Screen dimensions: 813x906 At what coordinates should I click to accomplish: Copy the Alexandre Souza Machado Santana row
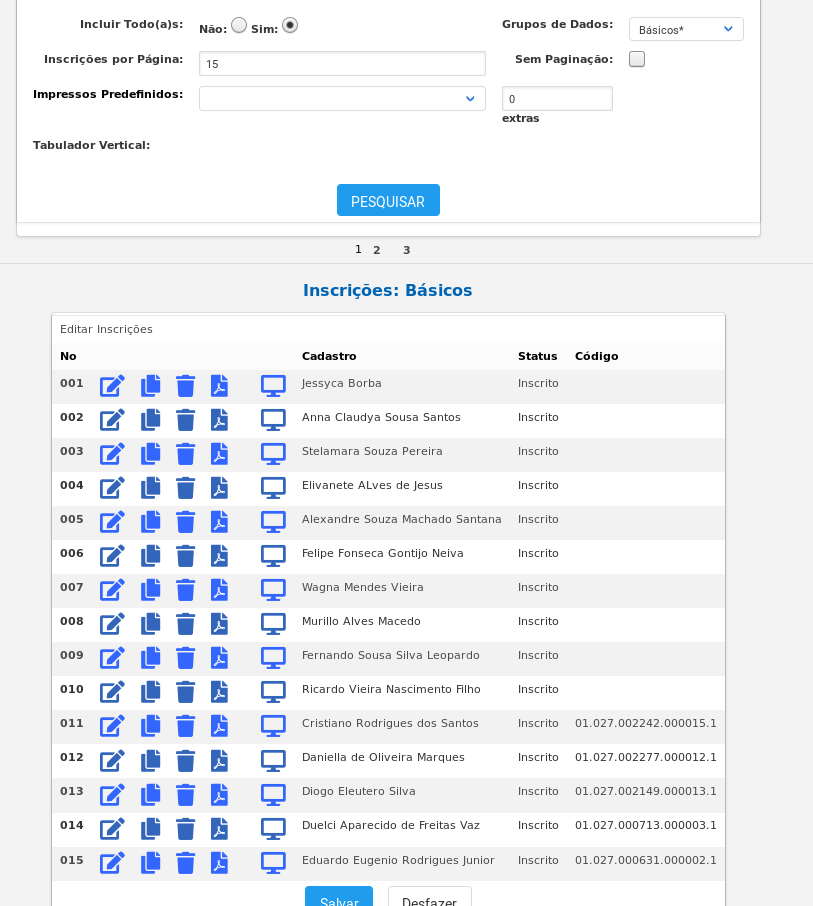151,522
